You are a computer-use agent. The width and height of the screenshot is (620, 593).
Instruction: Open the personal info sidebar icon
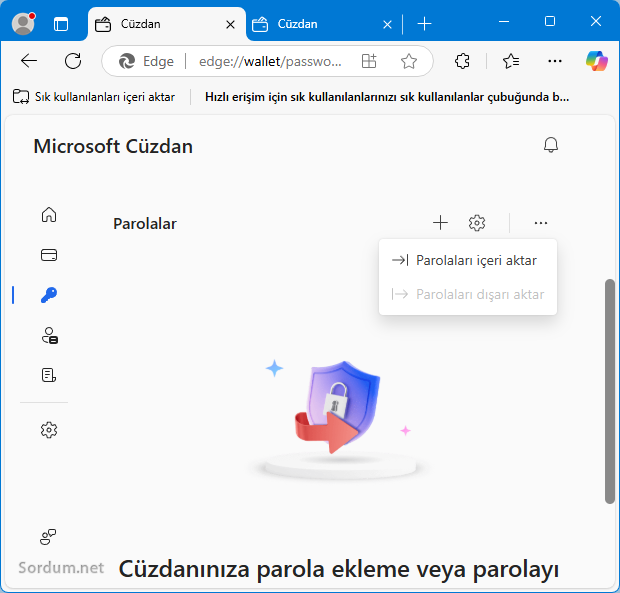(50, 335)
